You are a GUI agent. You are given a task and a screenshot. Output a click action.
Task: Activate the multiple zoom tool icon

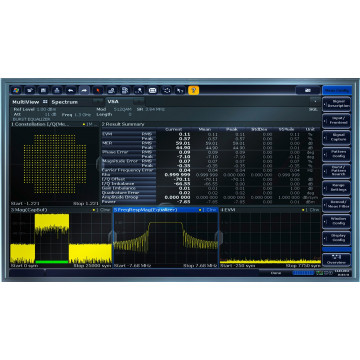(x=125, y=90)
